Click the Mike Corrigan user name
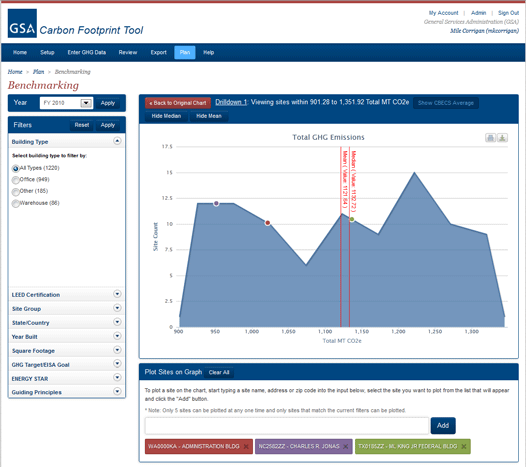 tap(484, 31)
